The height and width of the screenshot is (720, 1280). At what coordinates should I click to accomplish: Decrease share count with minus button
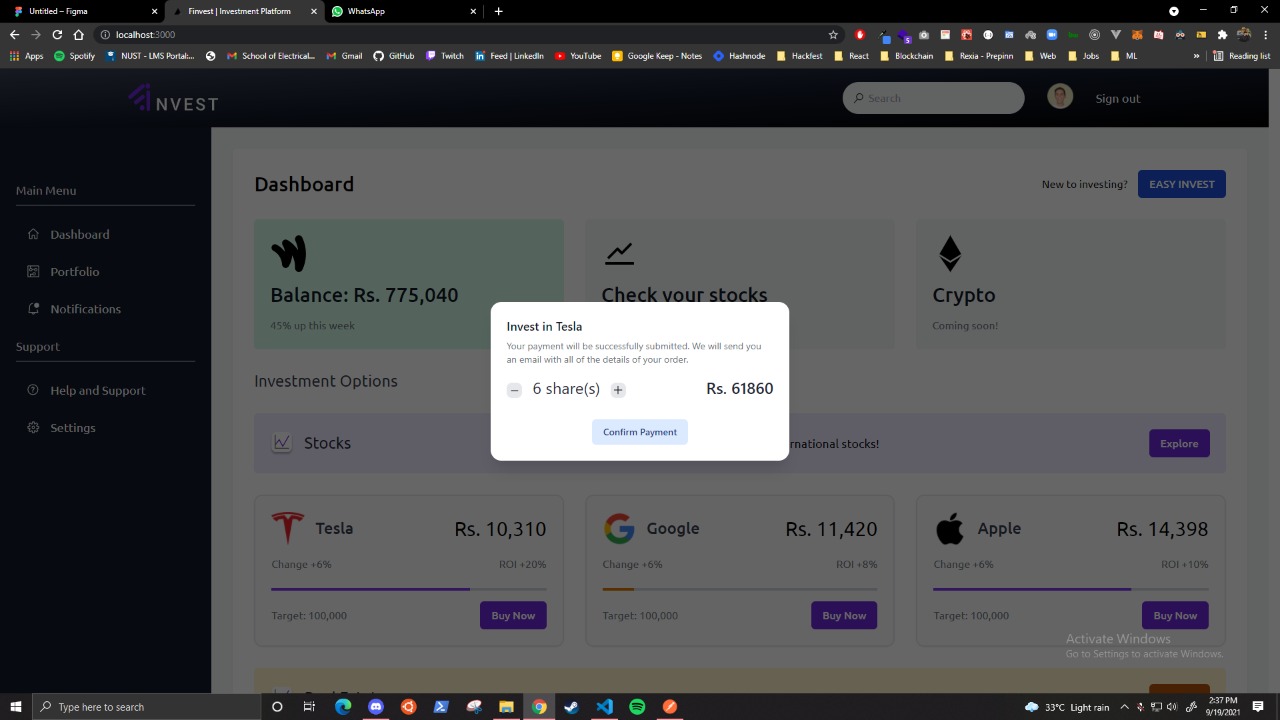(x=514, y=390)
